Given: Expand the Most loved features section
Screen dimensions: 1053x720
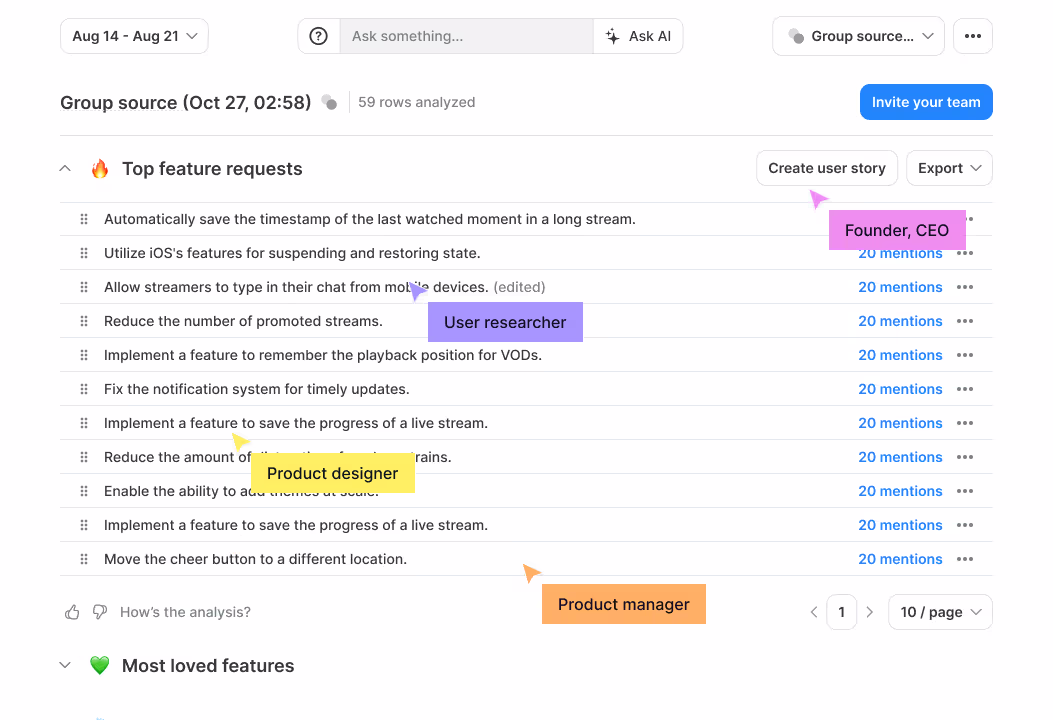Looking at the screenshot, I should [65, 666].
